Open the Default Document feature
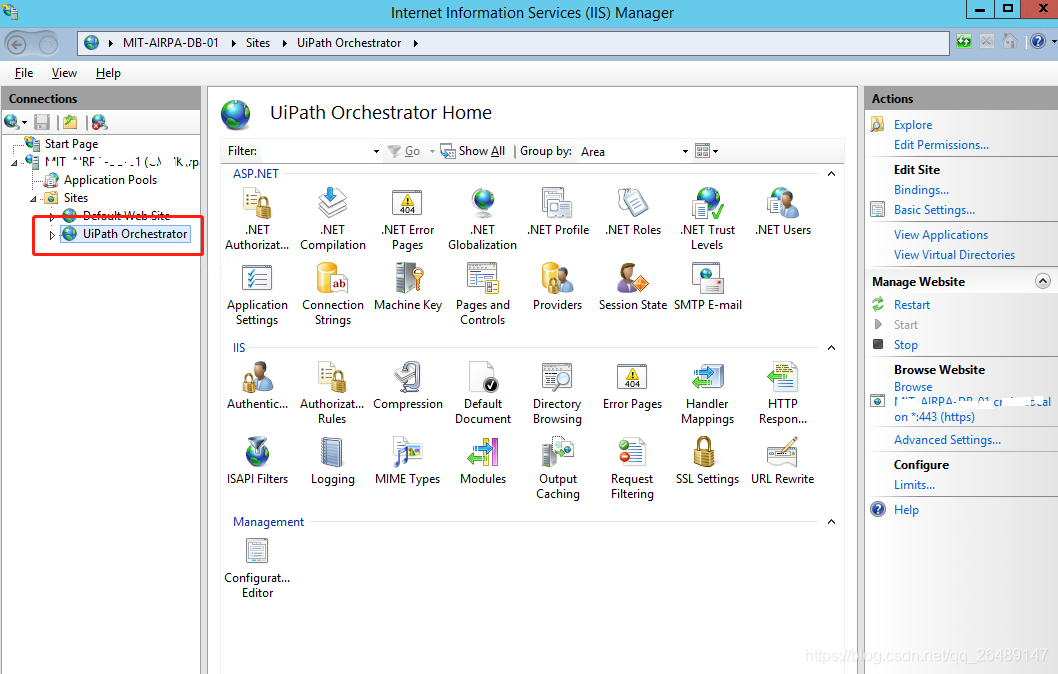Image resolution: width=1058 pixels, height=674 pixels. (482, 393)
